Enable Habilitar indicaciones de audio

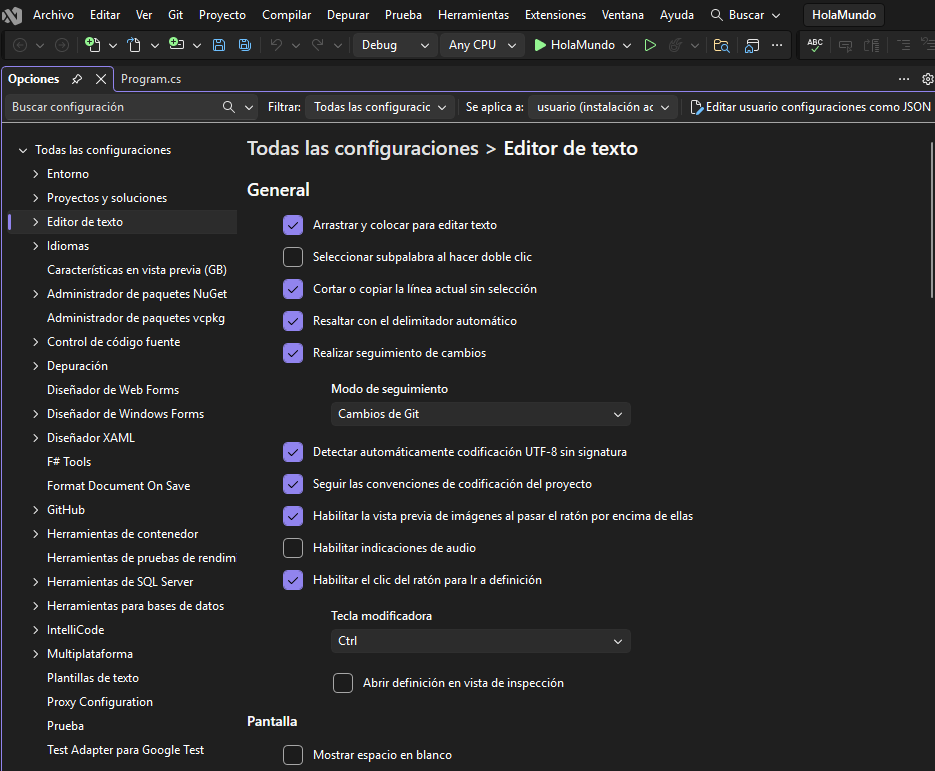(x=293, y=548)
